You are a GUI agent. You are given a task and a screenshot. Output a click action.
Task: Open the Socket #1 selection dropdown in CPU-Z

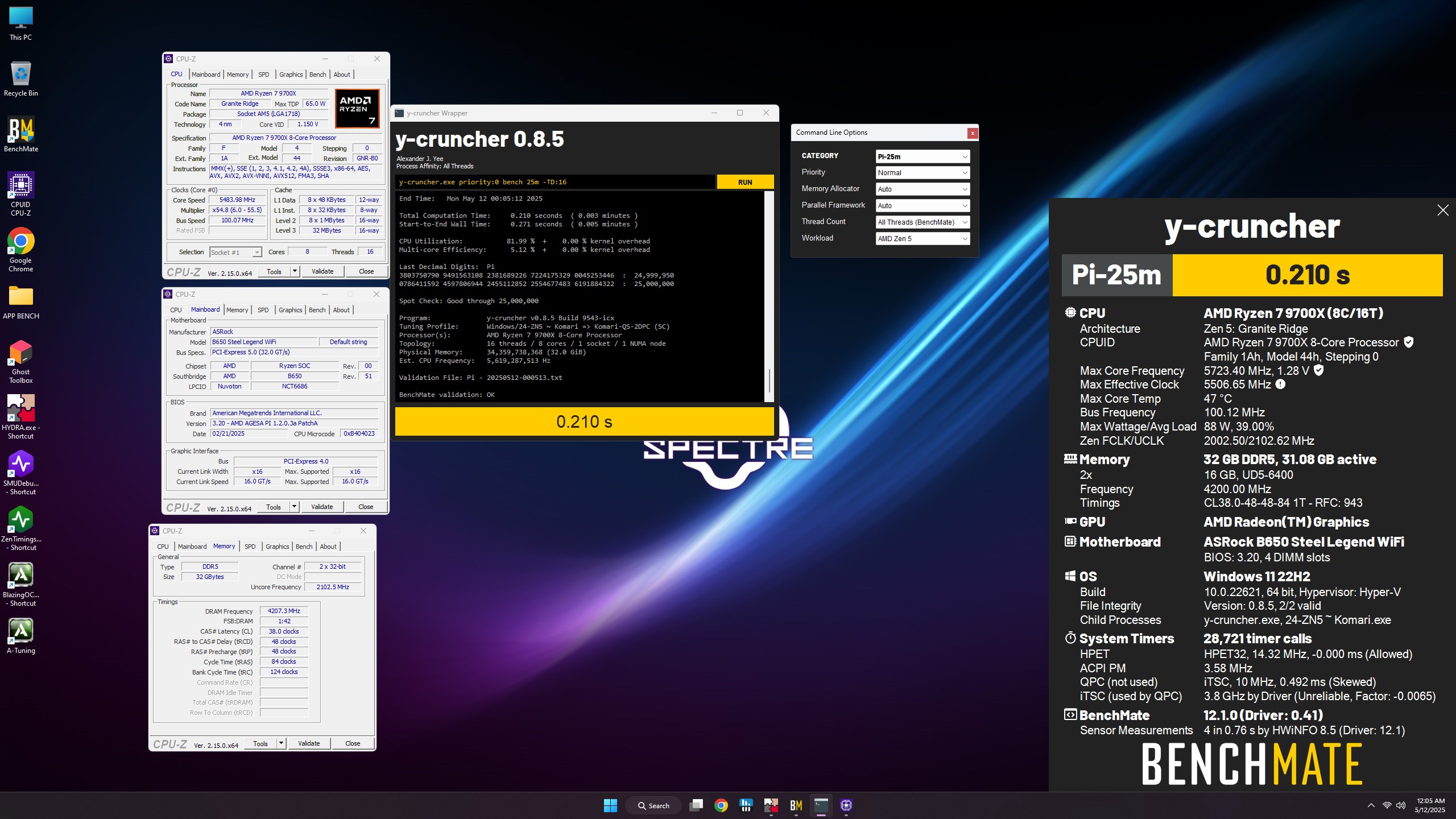tap(235, 253)
